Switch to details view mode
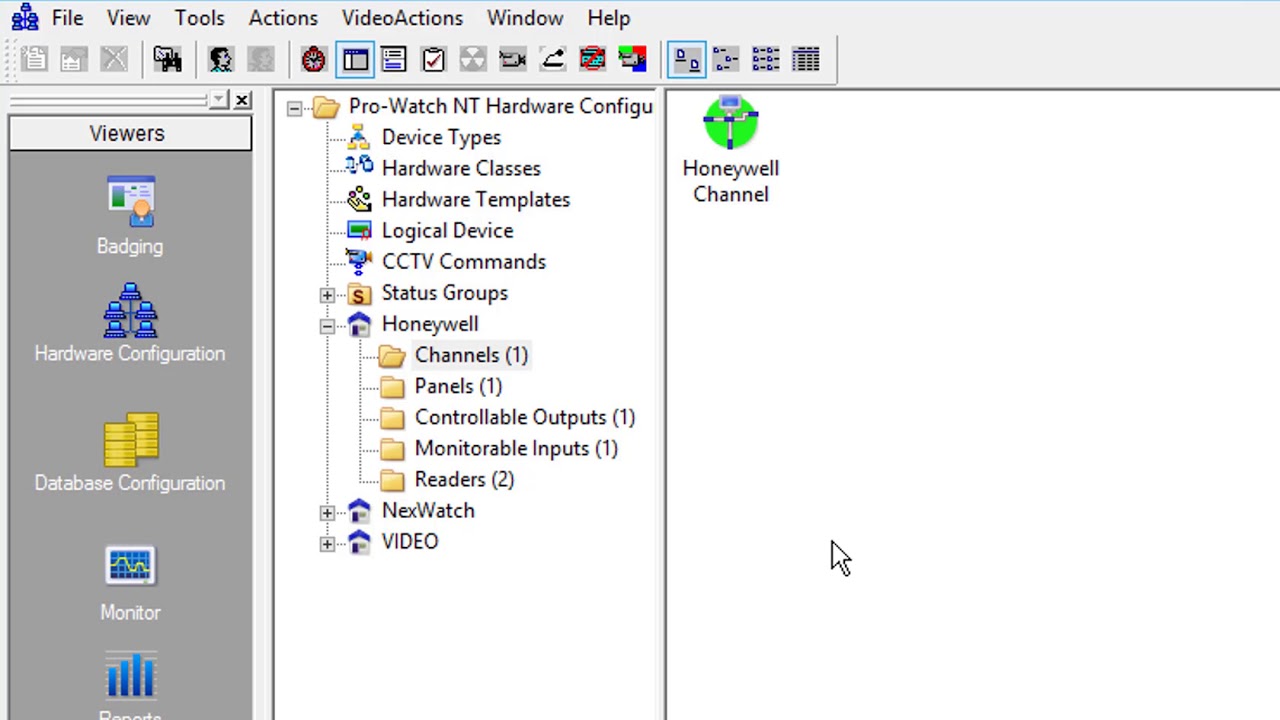1280x720 pixels. click(x=806, y=59)
